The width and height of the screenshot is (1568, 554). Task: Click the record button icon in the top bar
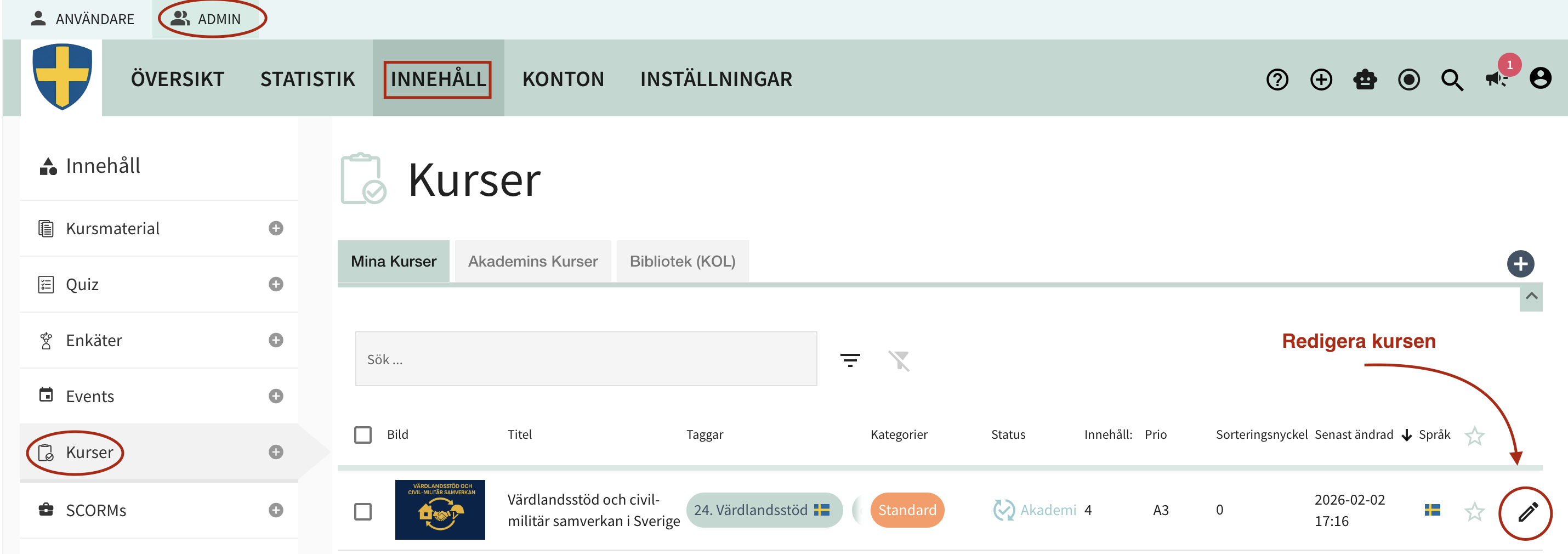[x=1408, y=79]
